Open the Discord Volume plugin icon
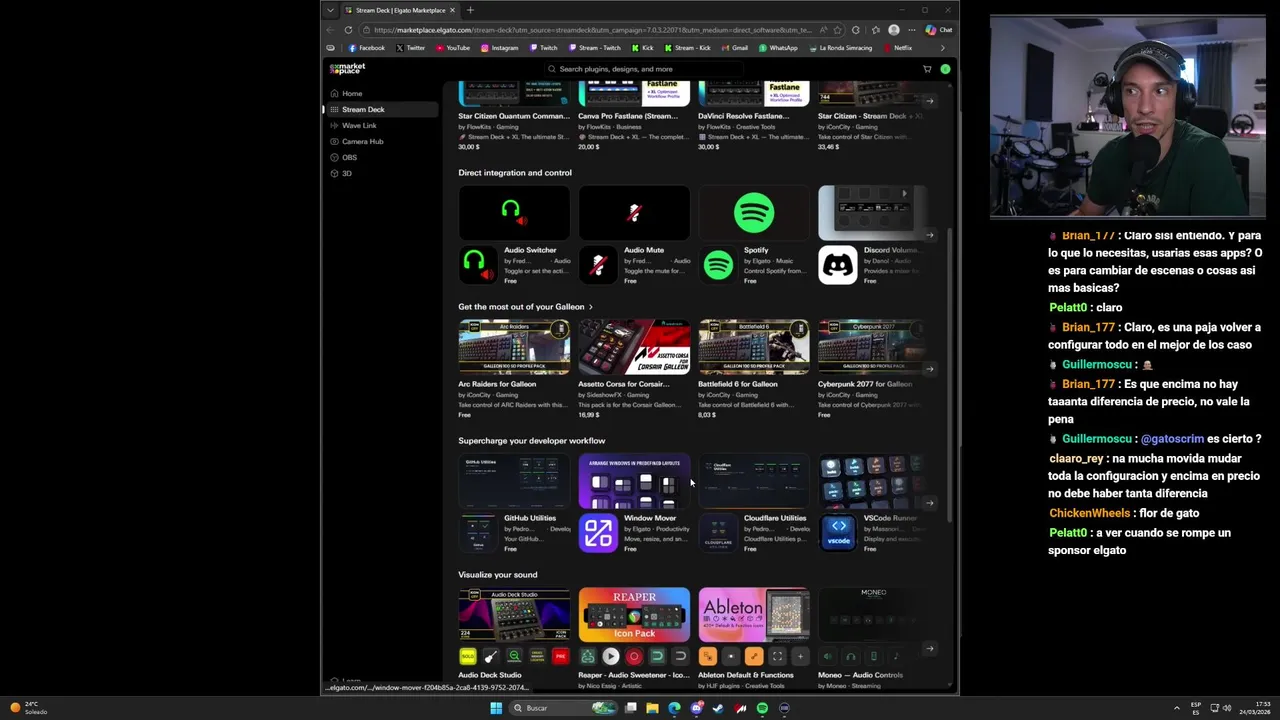 tap(838, 265)
